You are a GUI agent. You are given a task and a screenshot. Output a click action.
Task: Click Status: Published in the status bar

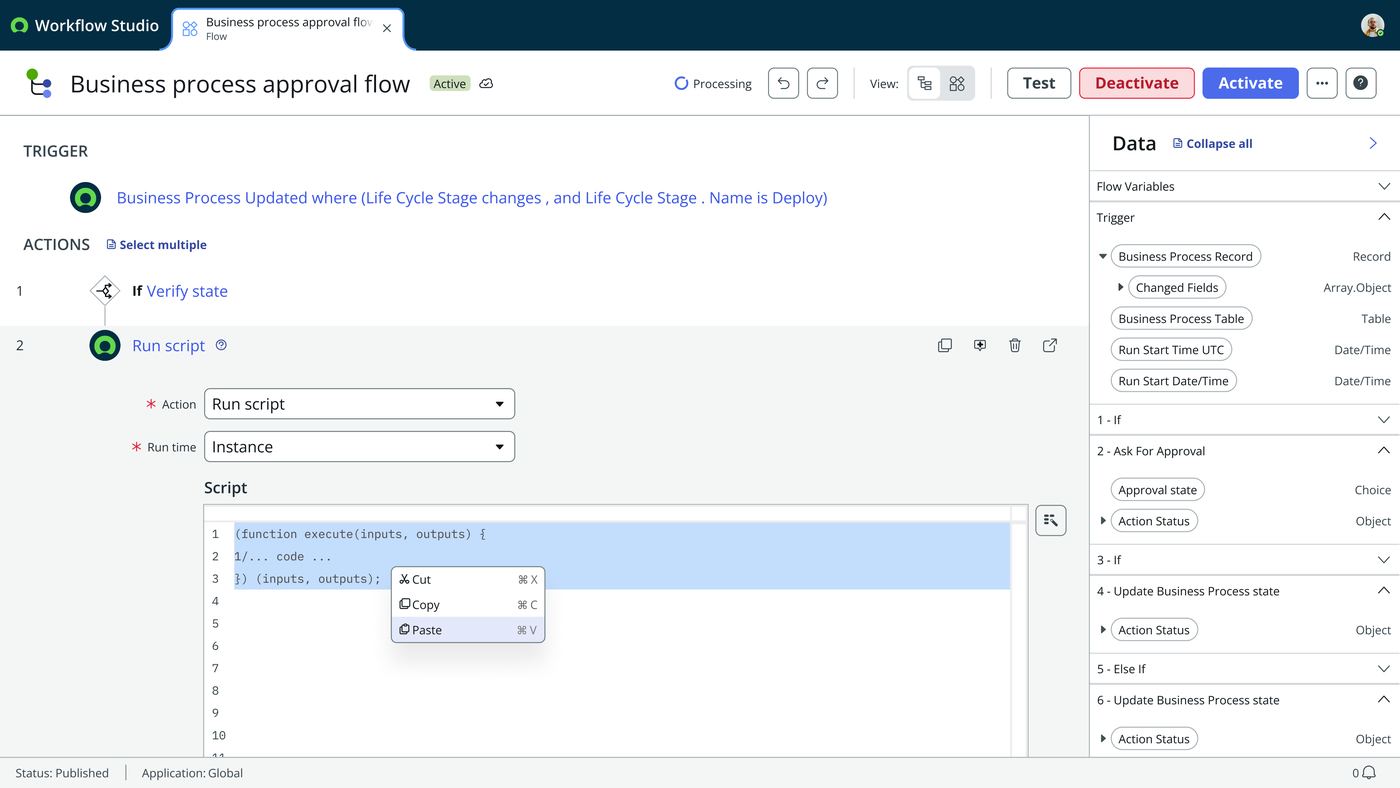[62, 773]
